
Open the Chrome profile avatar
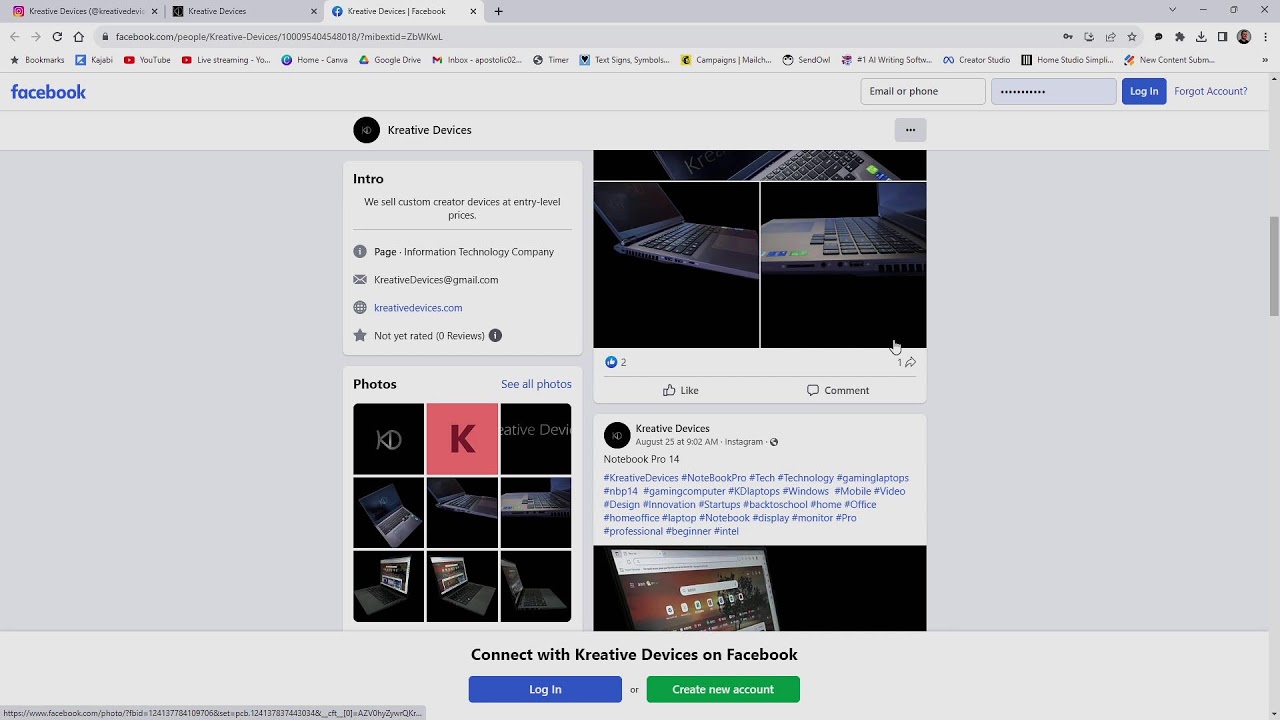coord(1244,37)
